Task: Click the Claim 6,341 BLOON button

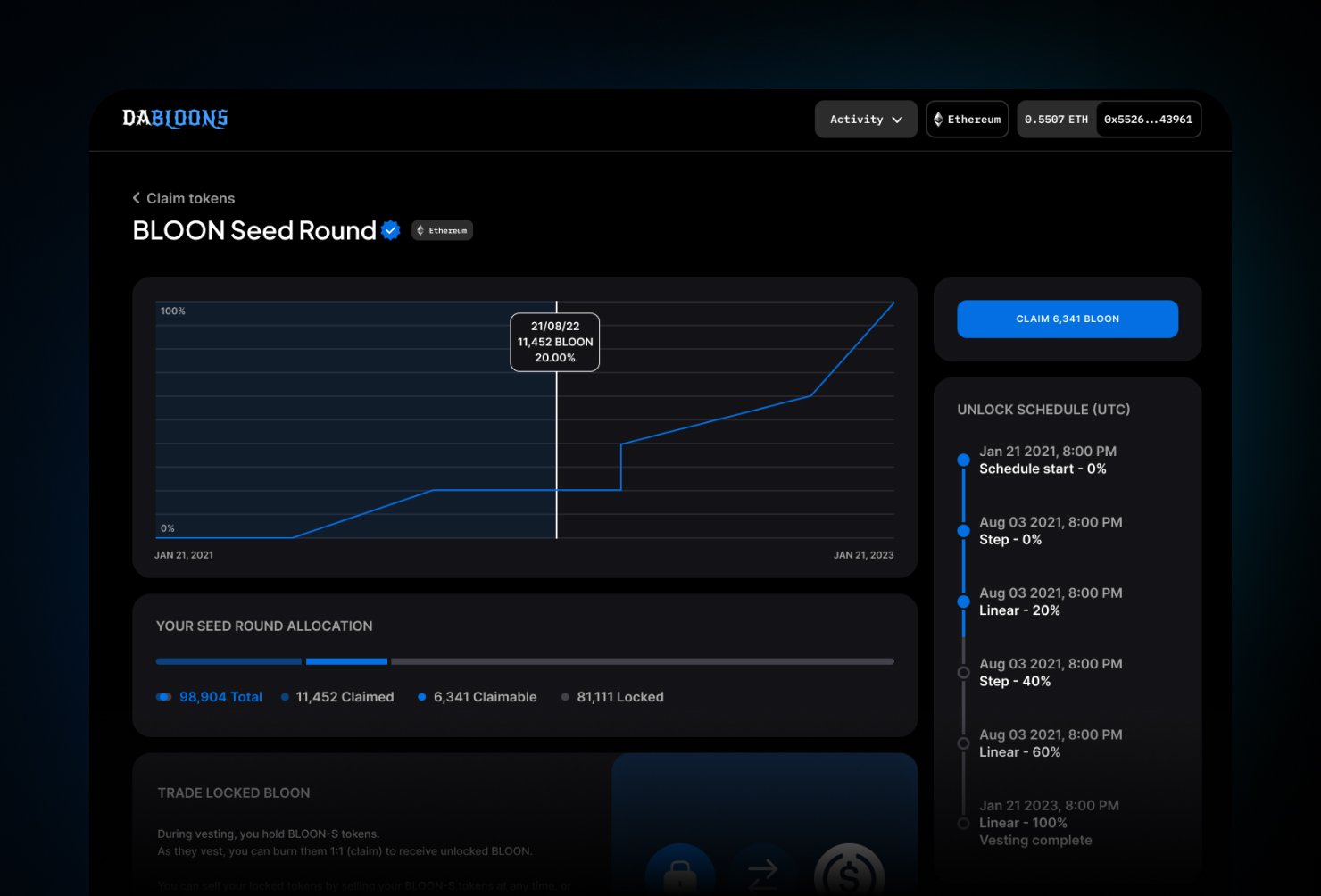Action: 1068,319
